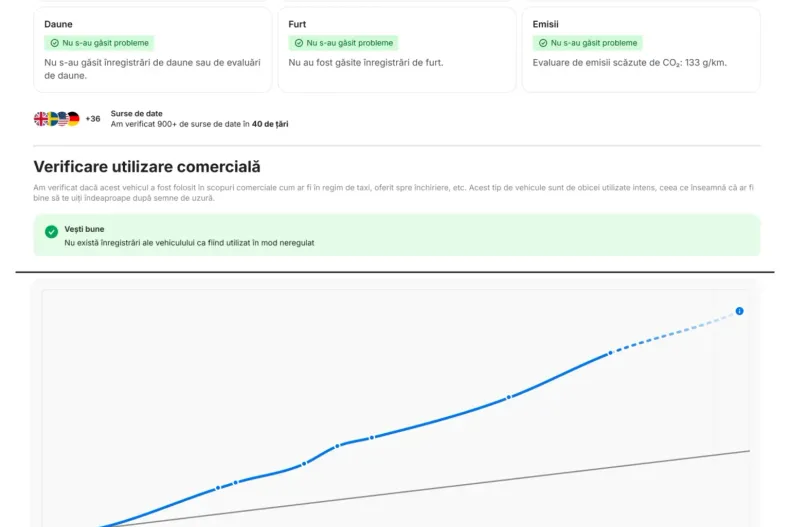Click the Surse de date label
790x527 pixels.
point(136,114)
